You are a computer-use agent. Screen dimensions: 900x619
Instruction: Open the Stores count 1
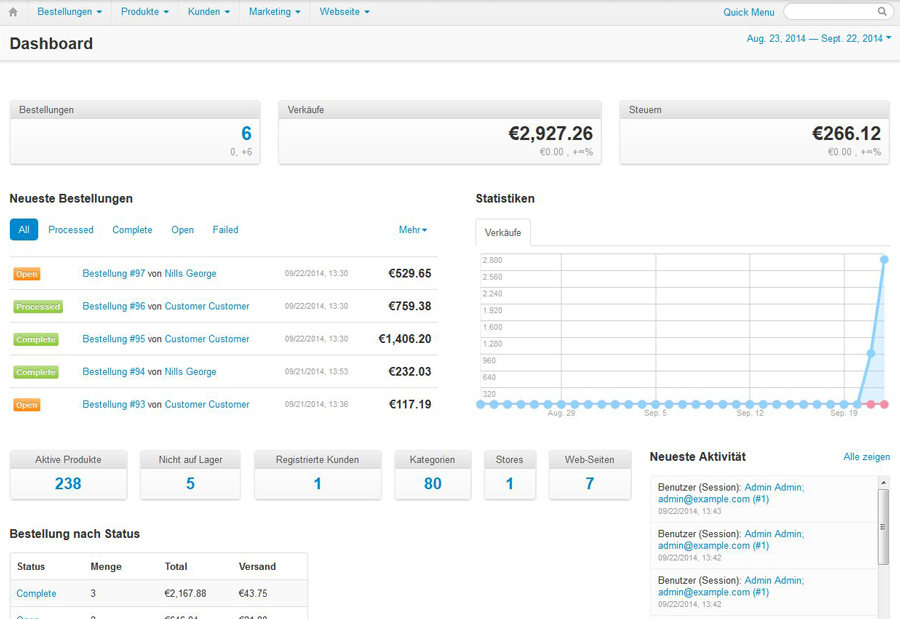510,483
